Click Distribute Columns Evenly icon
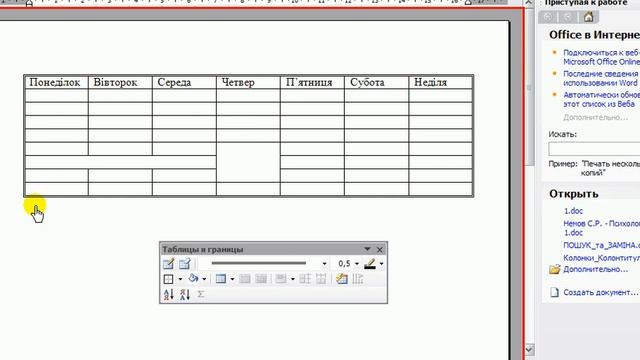 (321, 279)
